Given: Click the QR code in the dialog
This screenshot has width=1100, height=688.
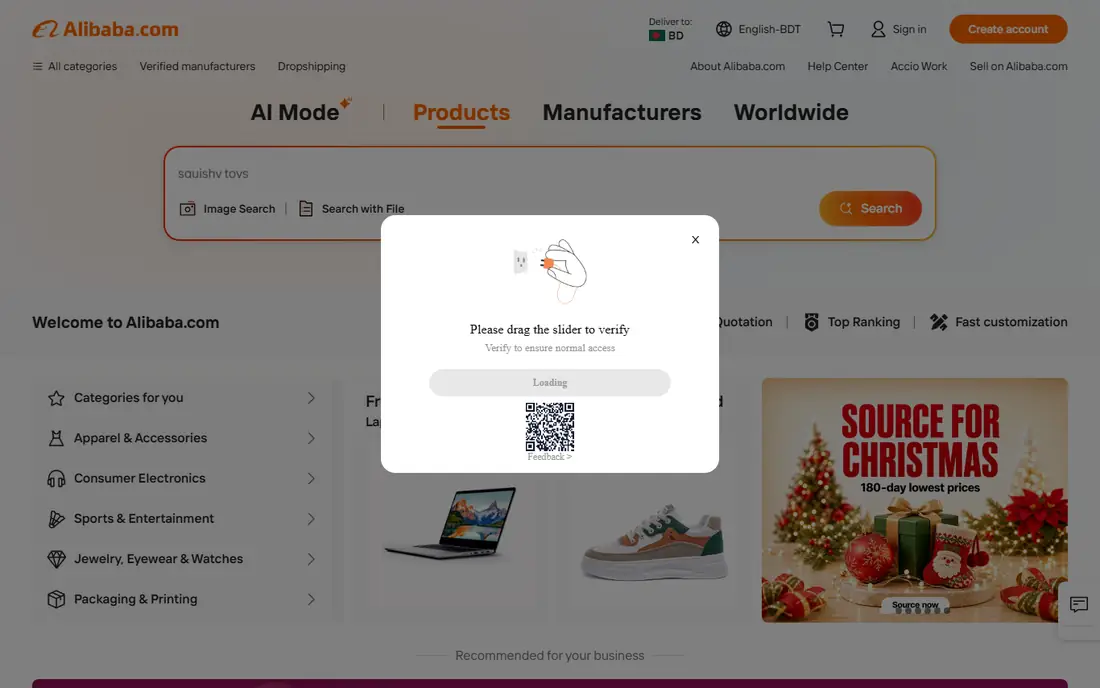Looking at the screenshot, I should [x=550, y=426].
